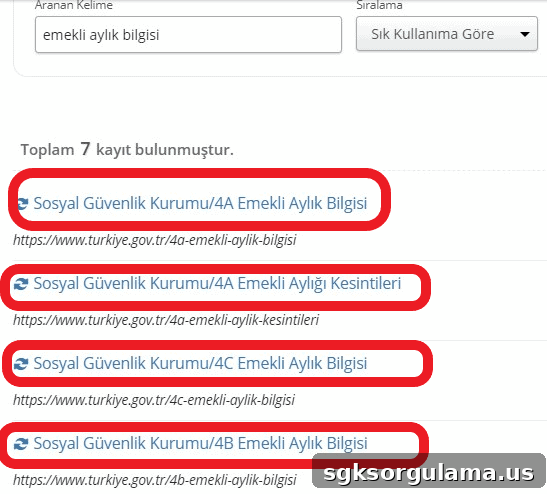Open the '4A Emekli Aylığı Kesintileri' link

coord(217,283)
